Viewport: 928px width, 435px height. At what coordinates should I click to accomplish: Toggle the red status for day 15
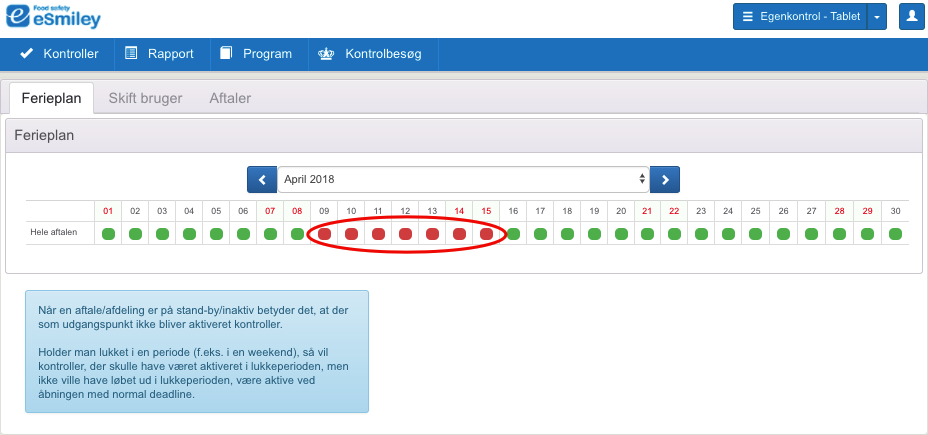[486, 234]
